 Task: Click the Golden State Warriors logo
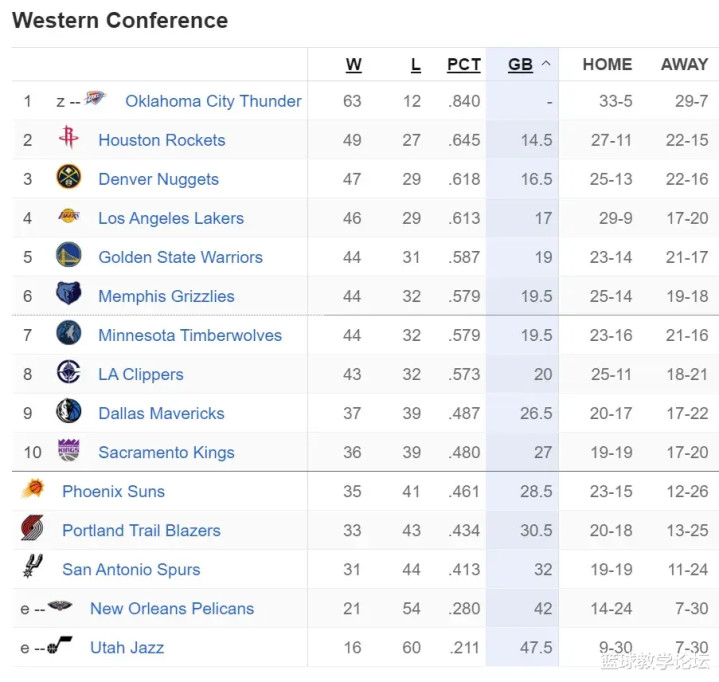point(69,255)
